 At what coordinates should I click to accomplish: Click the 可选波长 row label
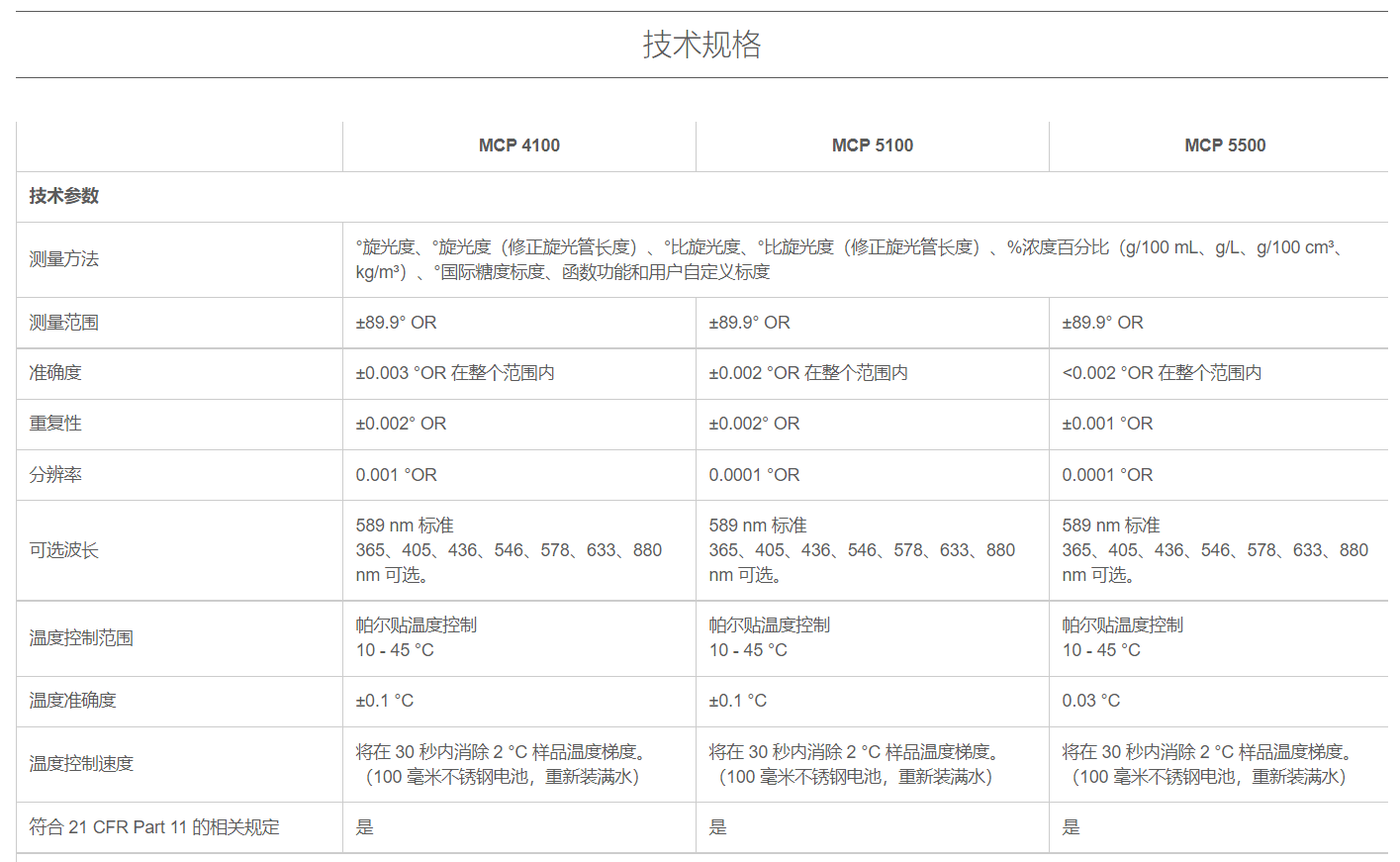pyautogui.click(x=63, y=550)
